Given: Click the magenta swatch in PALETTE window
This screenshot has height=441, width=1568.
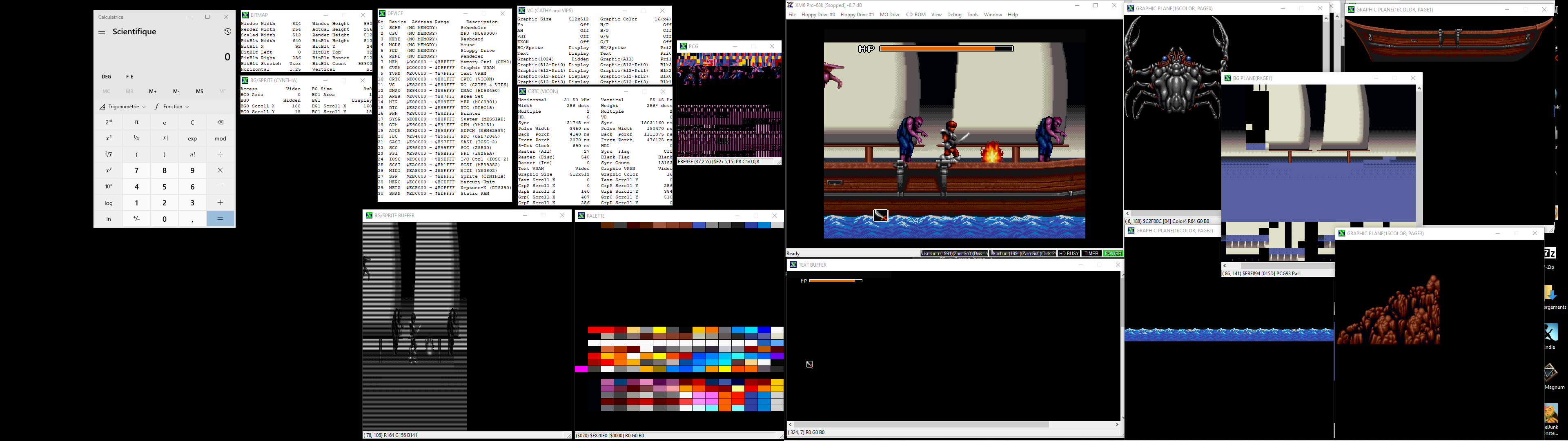Looking at the screenshot, I should point(581,368).
